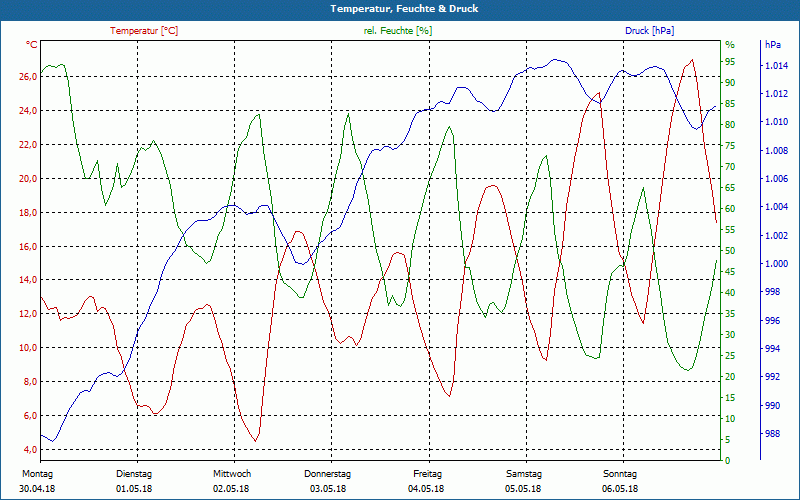Click the chart title "Temperatur, Feuchte & Druck"

(x=404, y=9)
